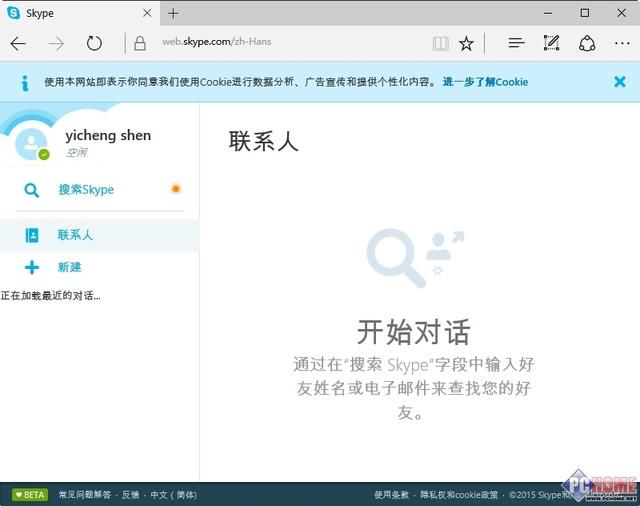Screen dimensions: 640x506
Task: Close the Skype browser tab
Action: [147, 13]
